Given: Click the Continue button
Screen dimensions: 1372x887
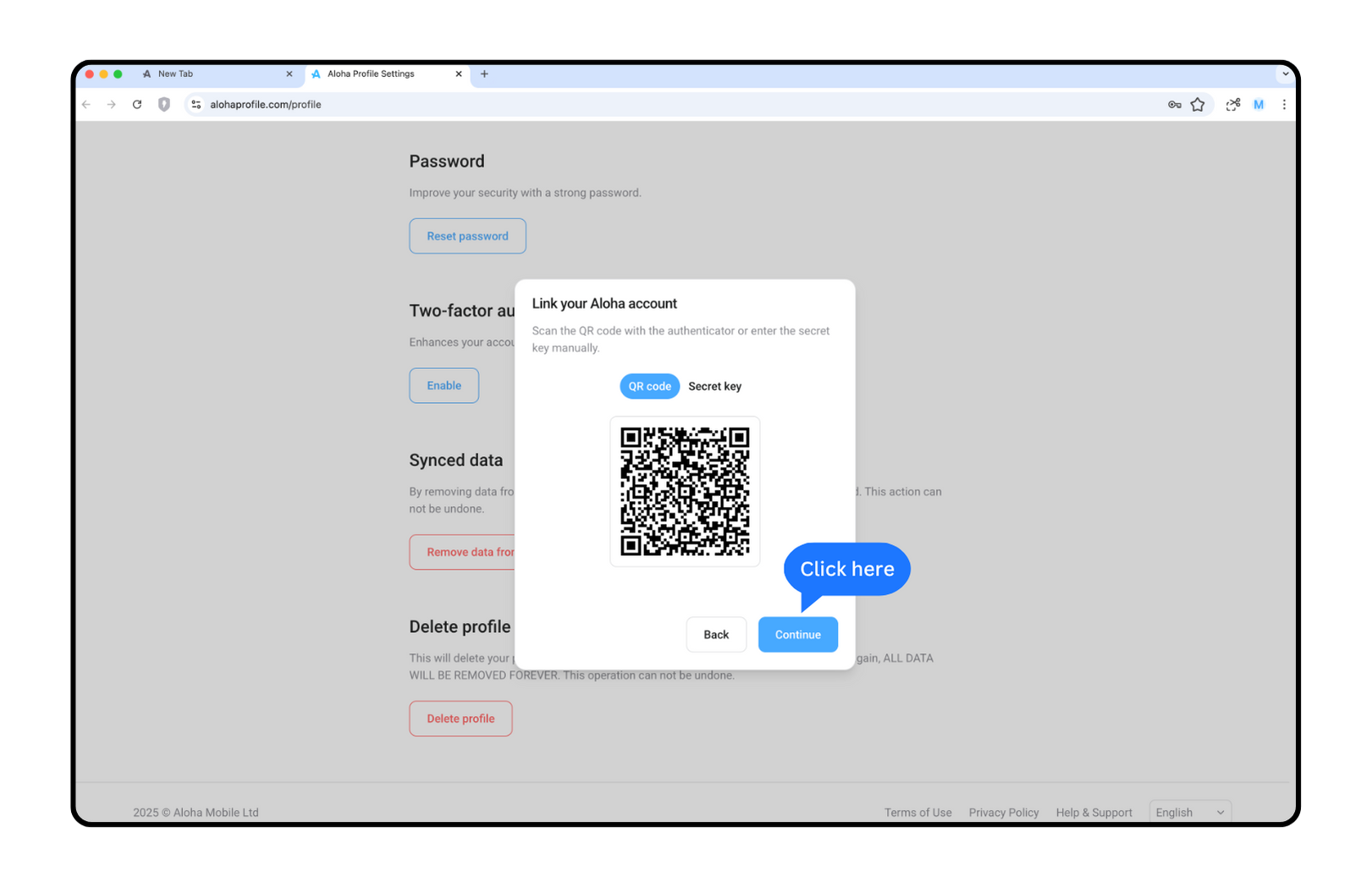Looking at the screenshot, I should (797, 634).
